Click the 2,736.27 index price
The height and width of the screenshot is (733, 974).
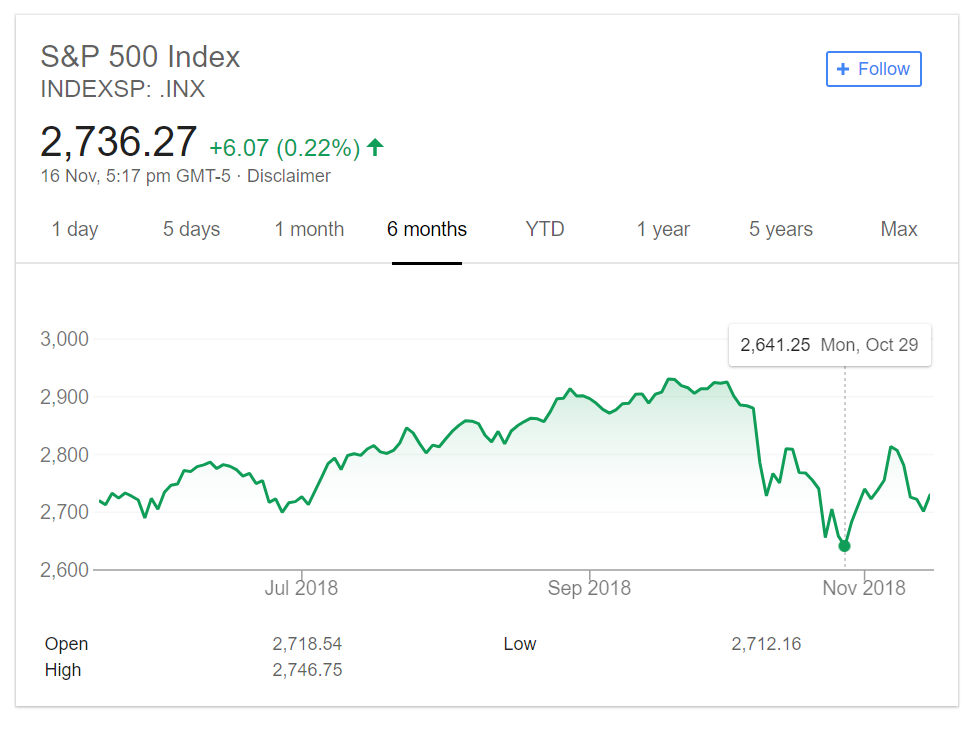pyautogui.click(x=119, y=142)
